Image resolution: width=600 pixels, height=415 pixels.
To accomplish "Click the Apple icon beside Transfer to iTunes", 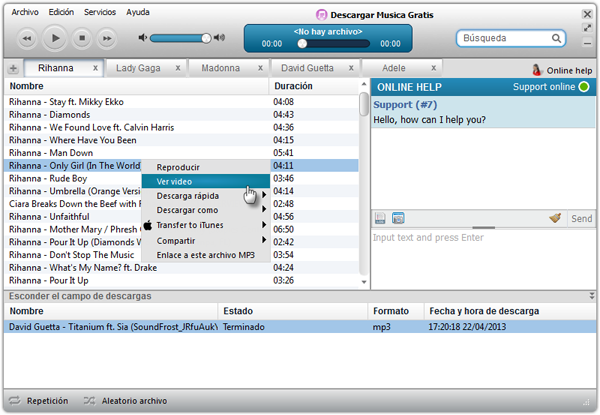I will point(148,225).
